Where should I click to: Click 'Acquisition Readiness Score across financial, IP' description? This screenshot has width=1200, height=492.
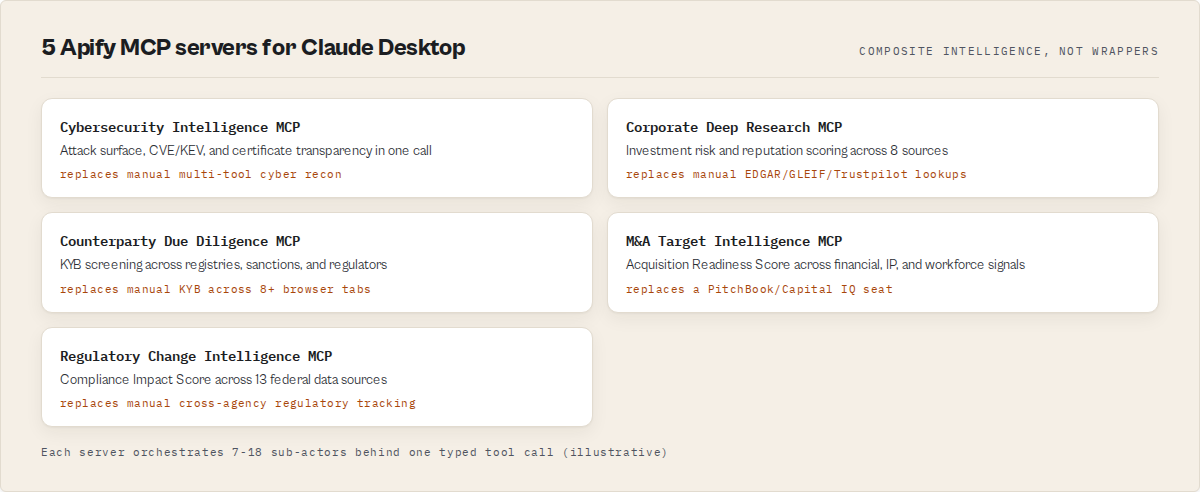coord(825,265)
